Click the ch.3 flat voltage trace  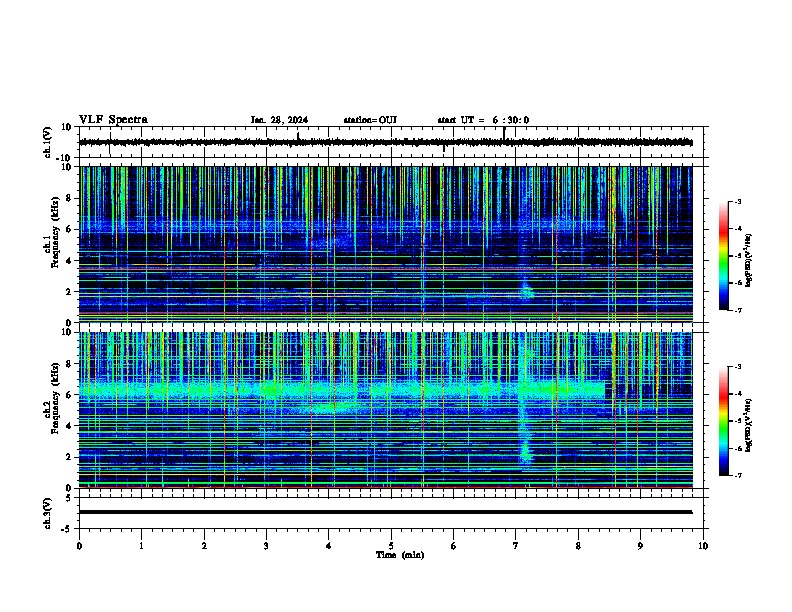[x=385, y=512]
